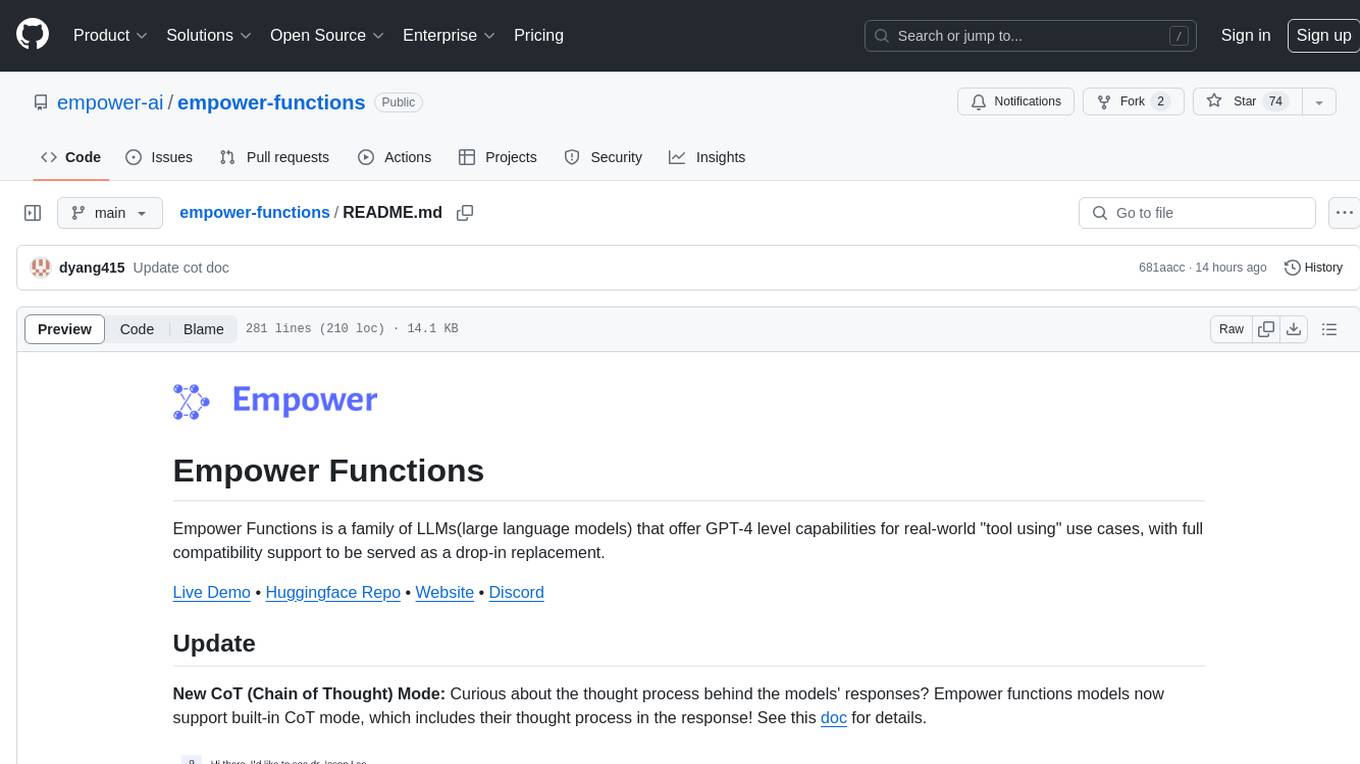Open the empower-functions repository link

(x=271, y=102)
